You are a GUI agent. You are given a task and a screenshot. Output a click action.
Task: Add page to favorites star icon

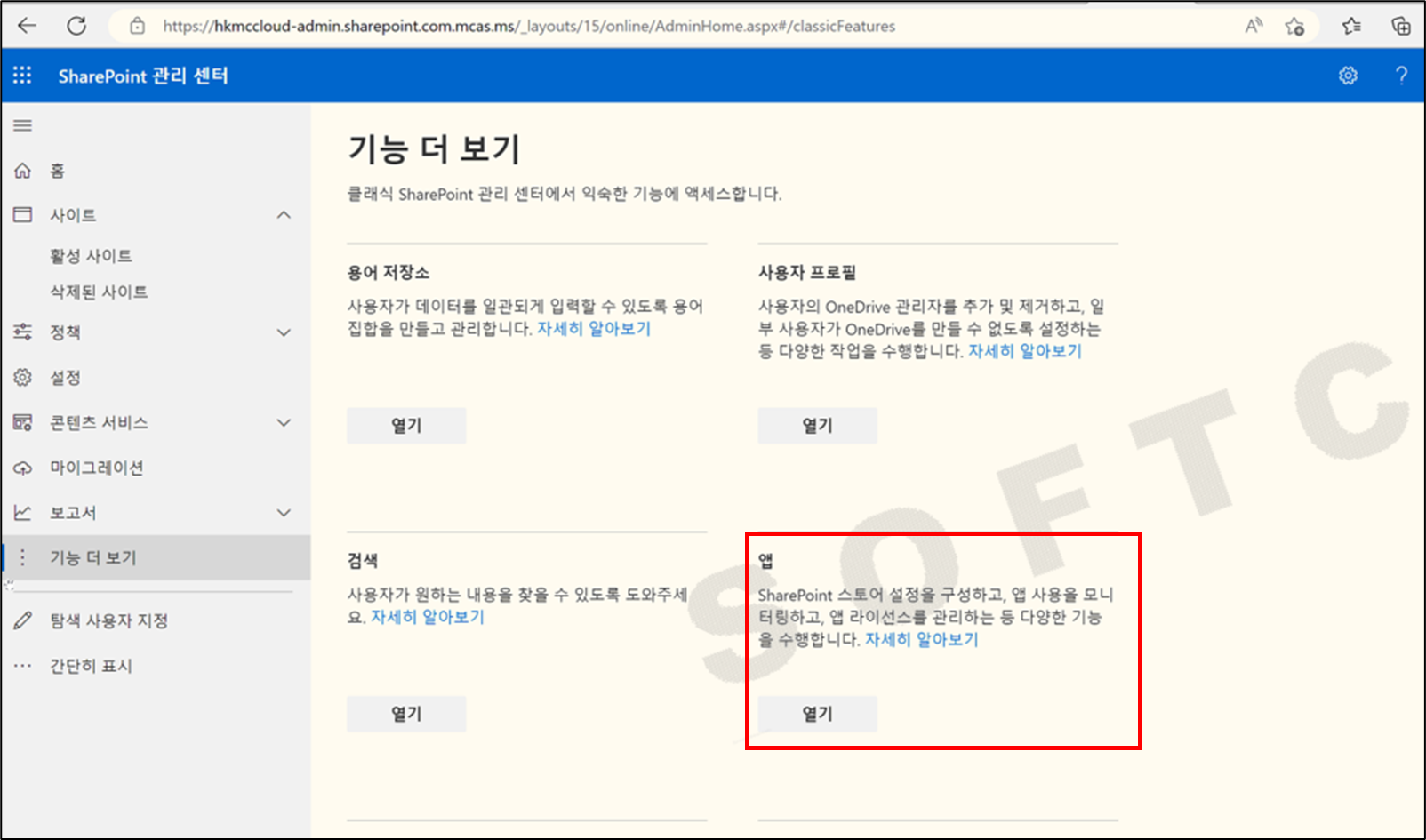pos(1294,26)
